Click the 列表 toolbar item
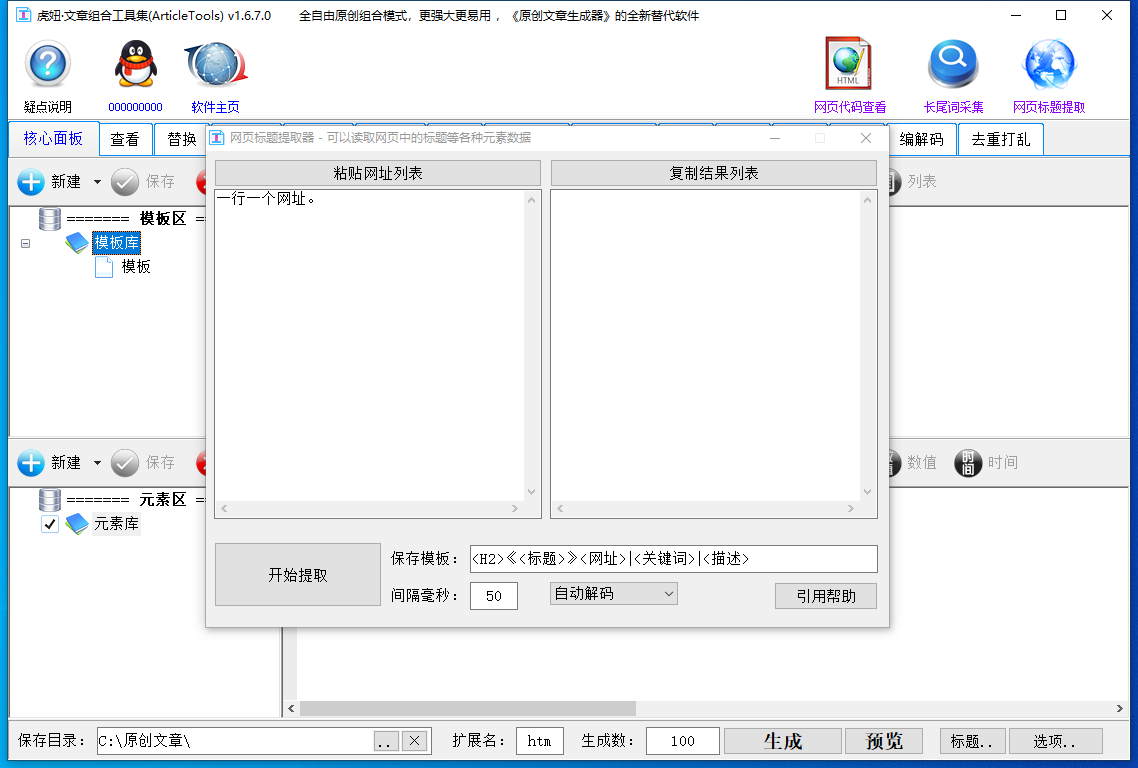The height and width of the screenshot is (768, 1138). [922, 181]
